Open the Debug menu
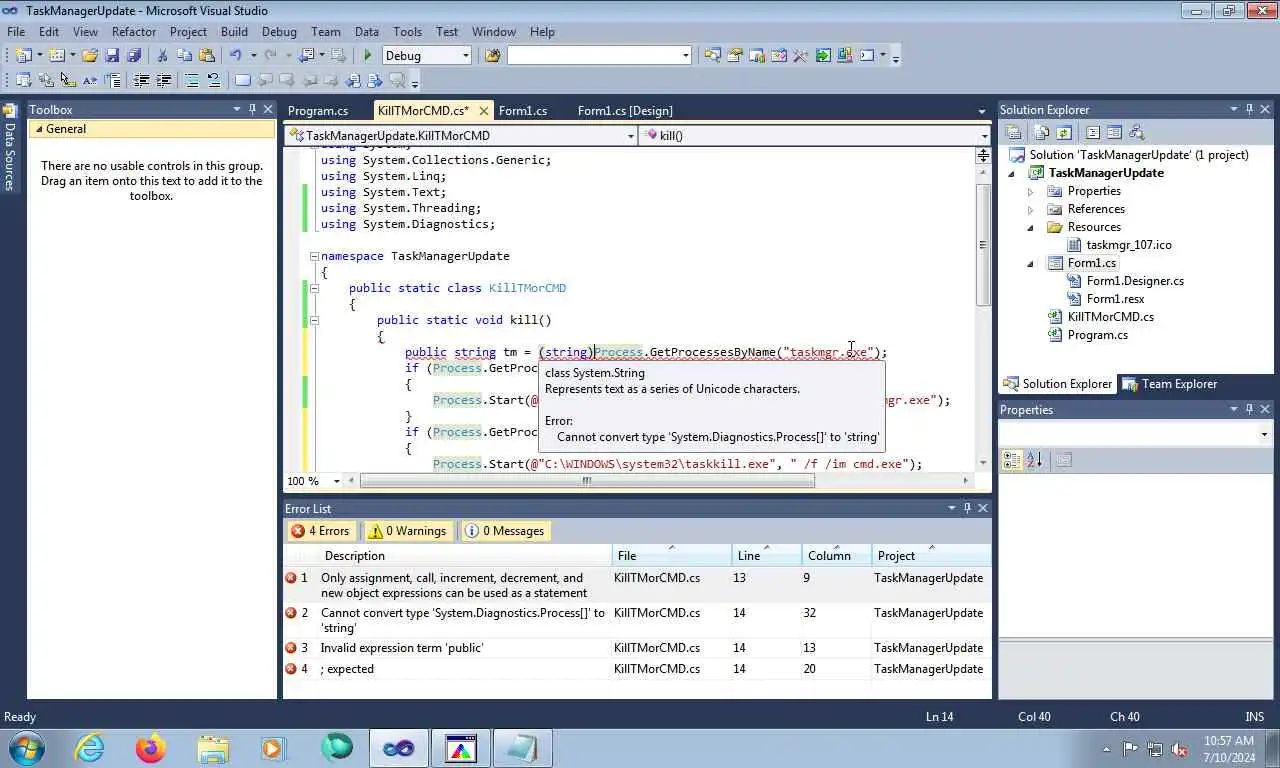 [279, 32]
